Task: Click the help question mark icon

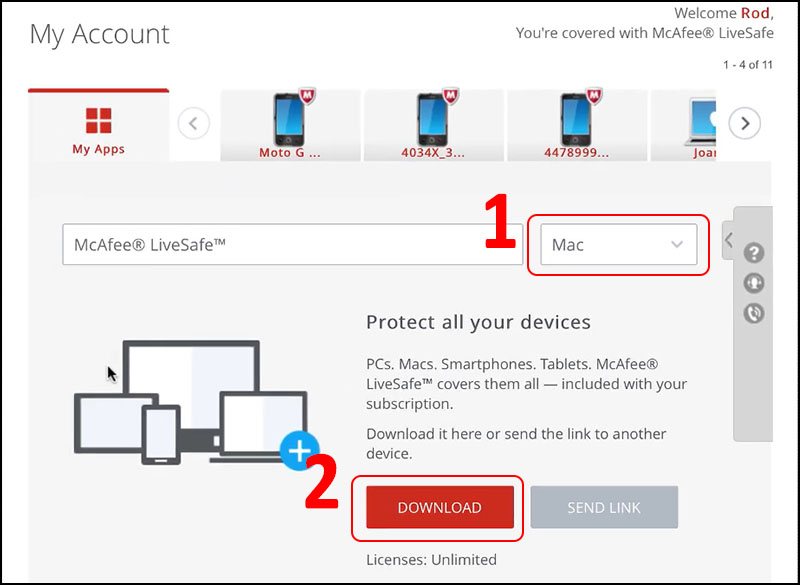Action: (x=754, y=253)
